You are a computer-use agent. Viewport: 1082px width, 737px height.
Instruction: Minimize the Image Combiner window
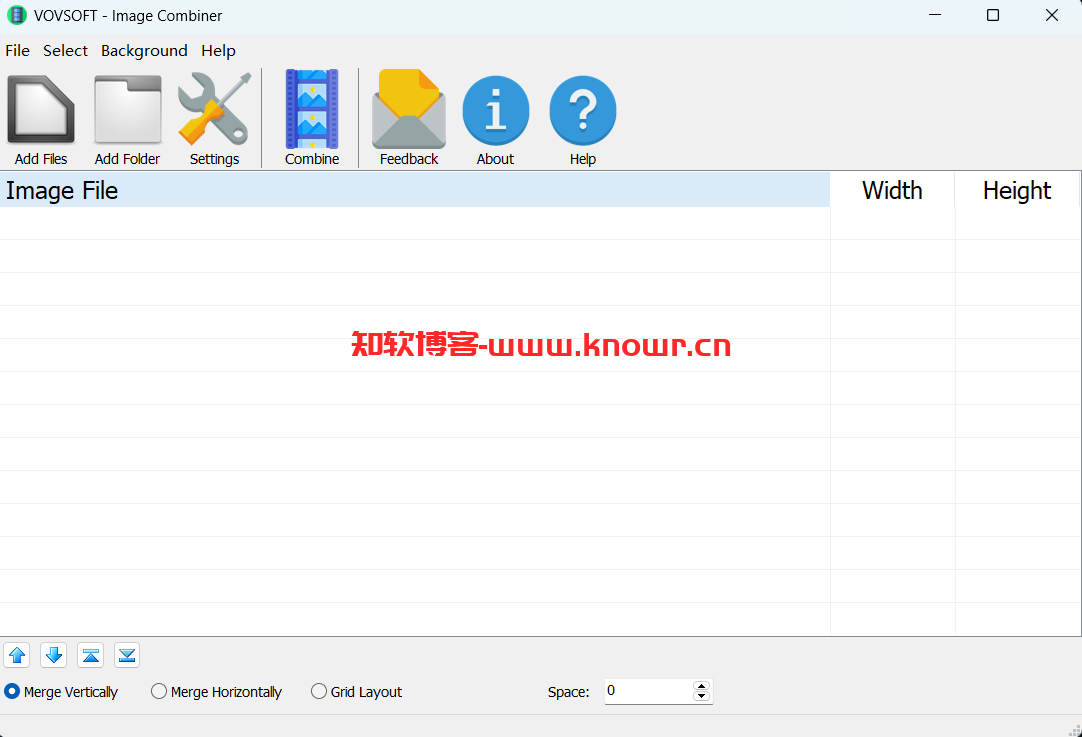pos(935,15)
